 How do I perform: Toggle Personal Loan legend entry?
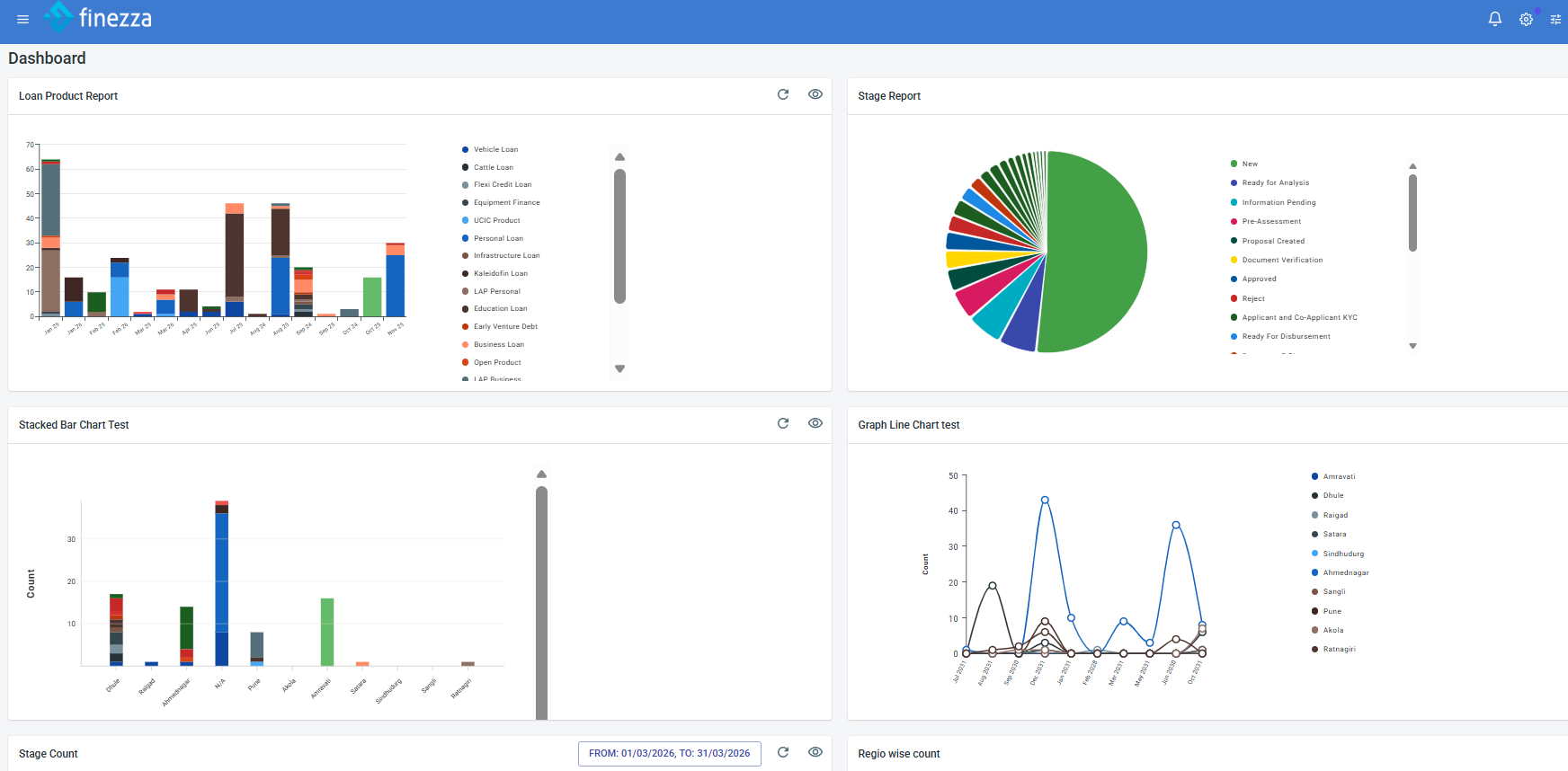[493, 238]
